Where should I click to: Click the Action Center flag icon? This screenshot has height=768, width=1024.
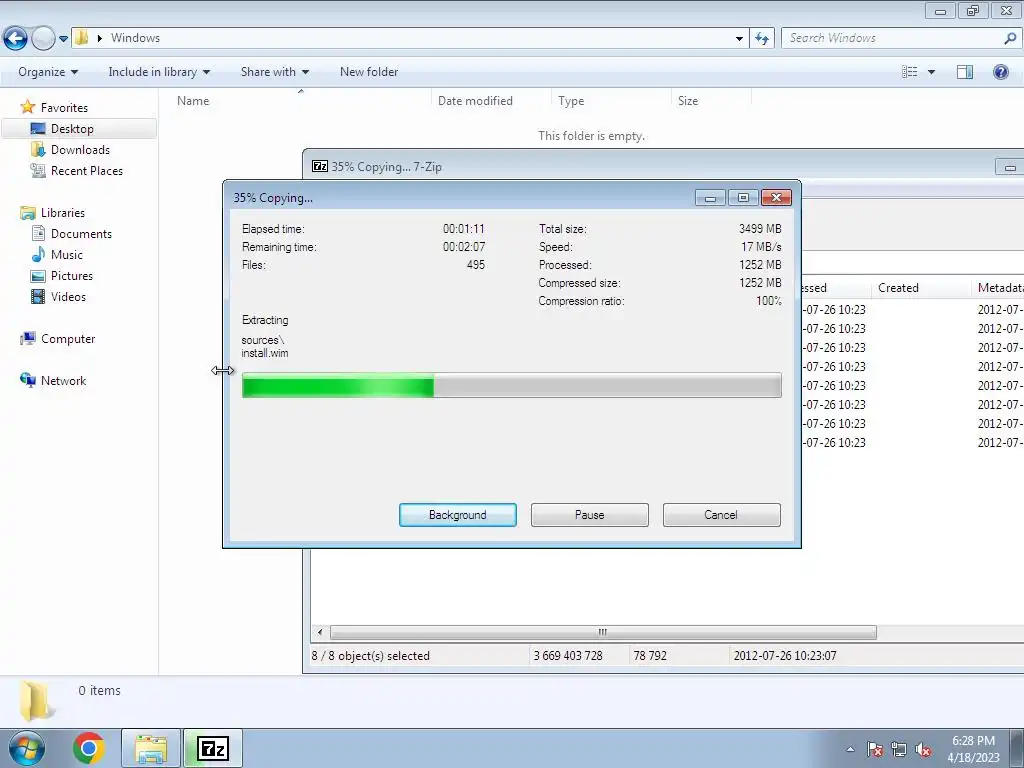(875, 749)
